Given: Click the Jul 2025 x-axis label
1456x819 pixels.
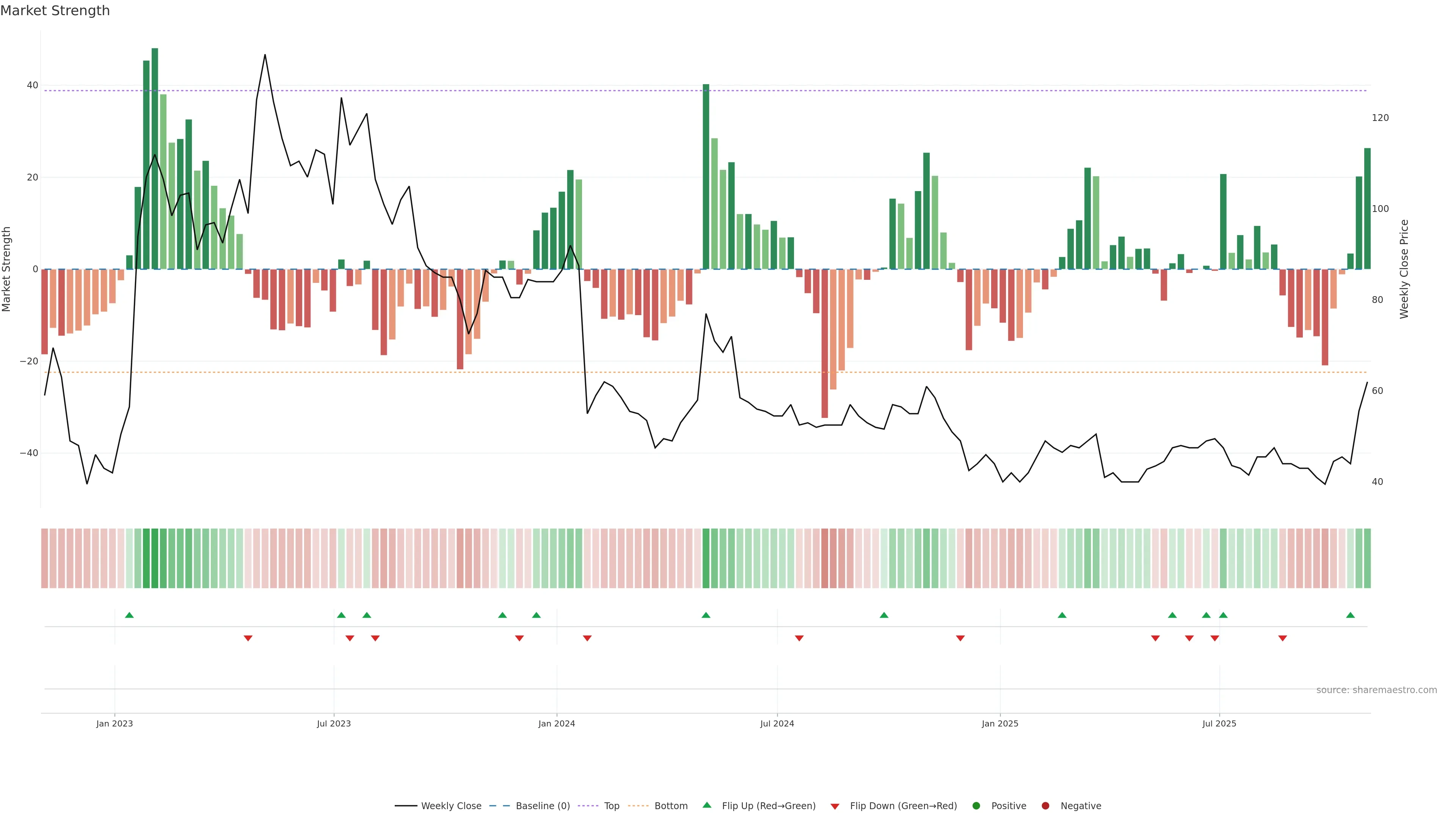Looking at the screenshot, I should [x=1219, y=723].
